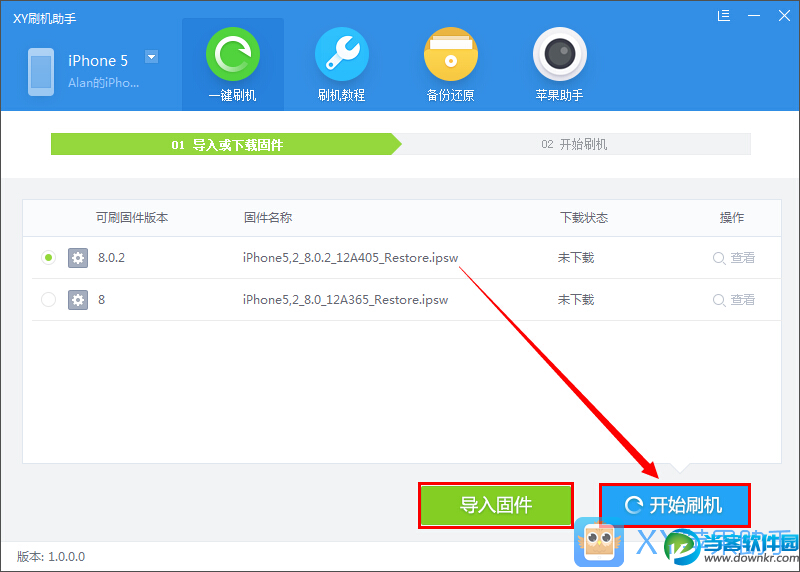Select step 01 导入或下载固件
This screenshot has height=572, width=800.
(226, 144)
